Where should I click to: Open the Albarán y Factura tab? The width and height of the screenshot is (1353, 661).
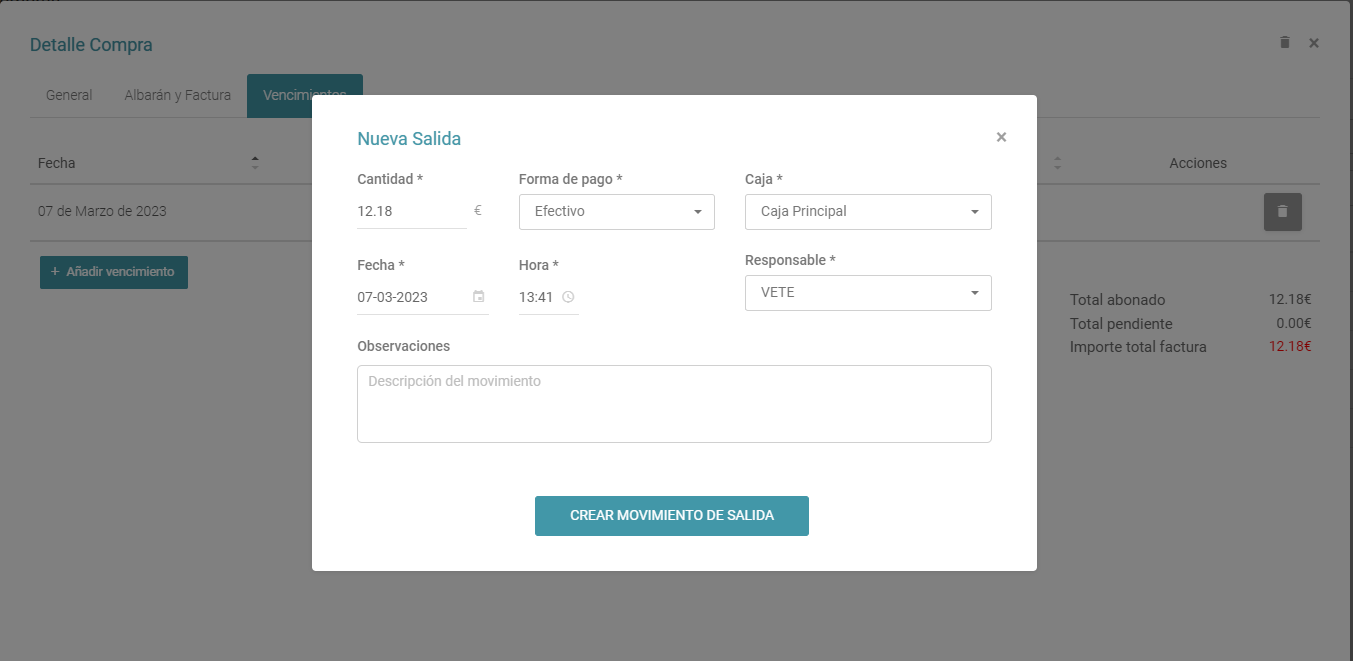(177, 96)
